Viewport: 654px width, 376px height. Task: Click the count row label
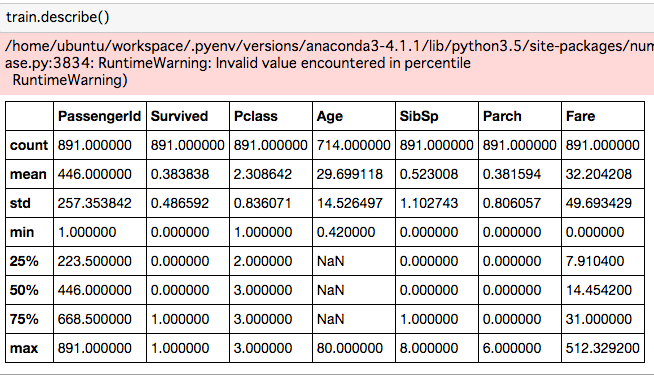[29, 145]
